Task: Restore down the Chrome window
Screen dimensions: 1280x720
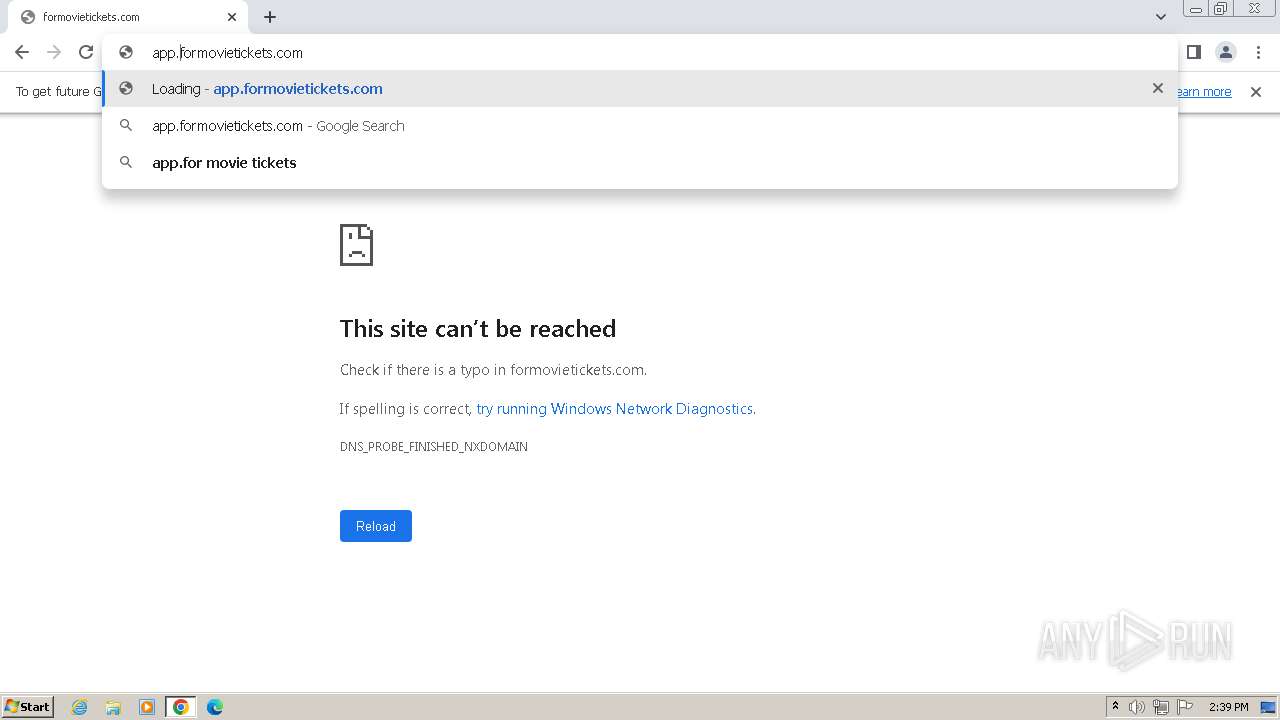Action: 1221,8
